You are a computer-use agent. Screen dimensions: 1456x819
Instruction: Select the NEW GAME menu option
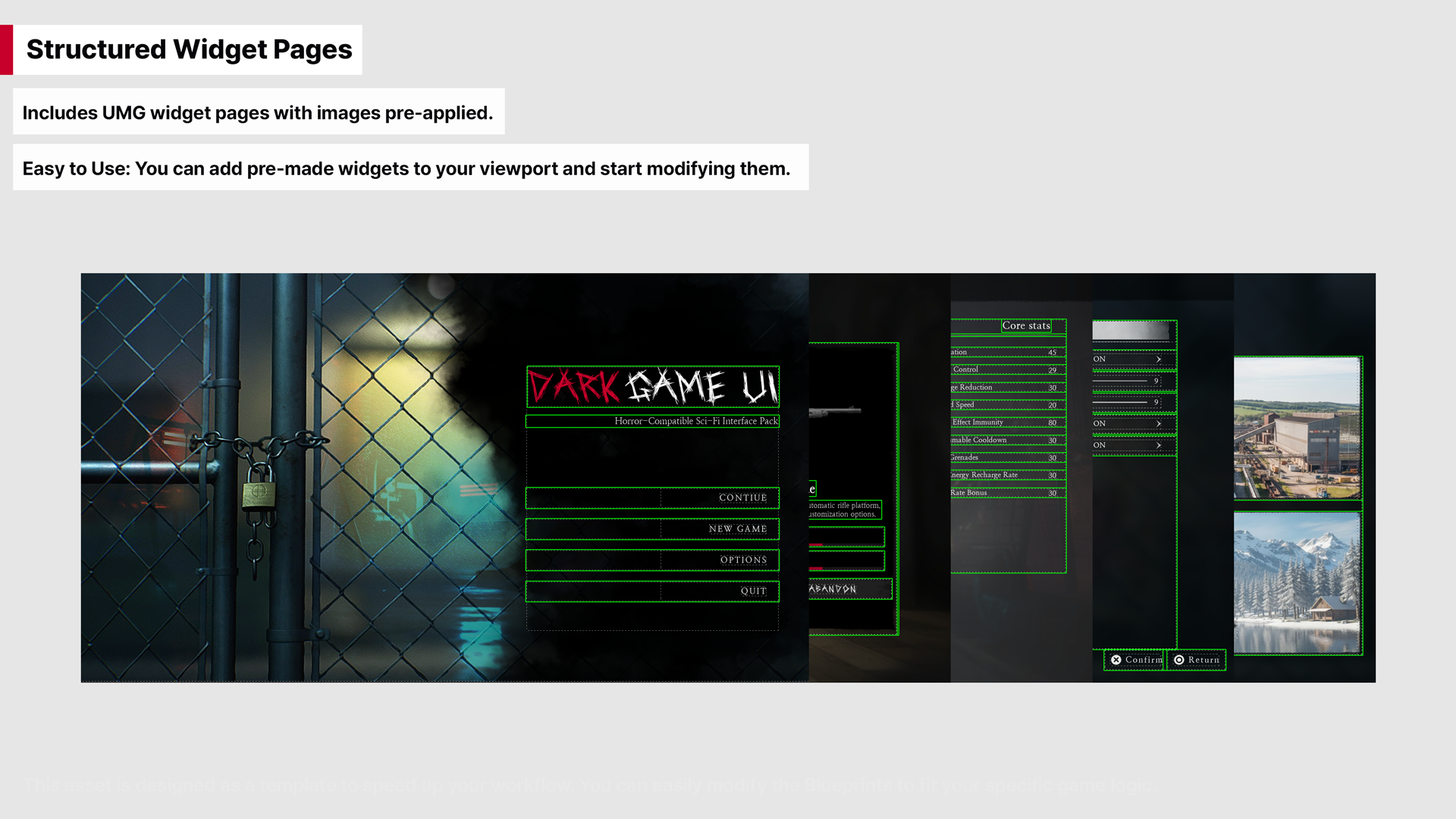point(738,529)
